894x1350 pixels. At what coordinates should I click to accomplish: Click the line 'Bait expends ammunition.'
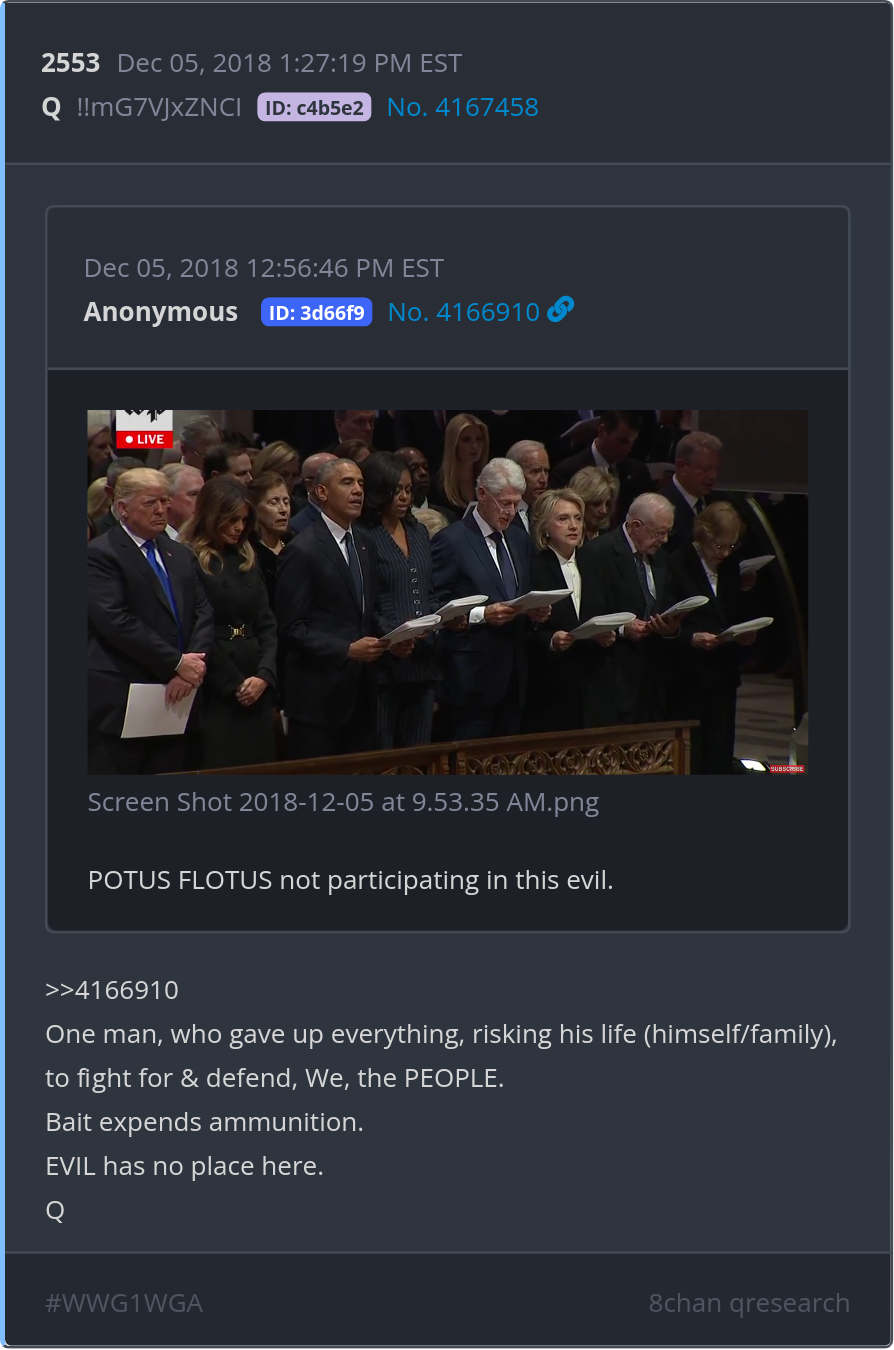[x=204, y=1122]
